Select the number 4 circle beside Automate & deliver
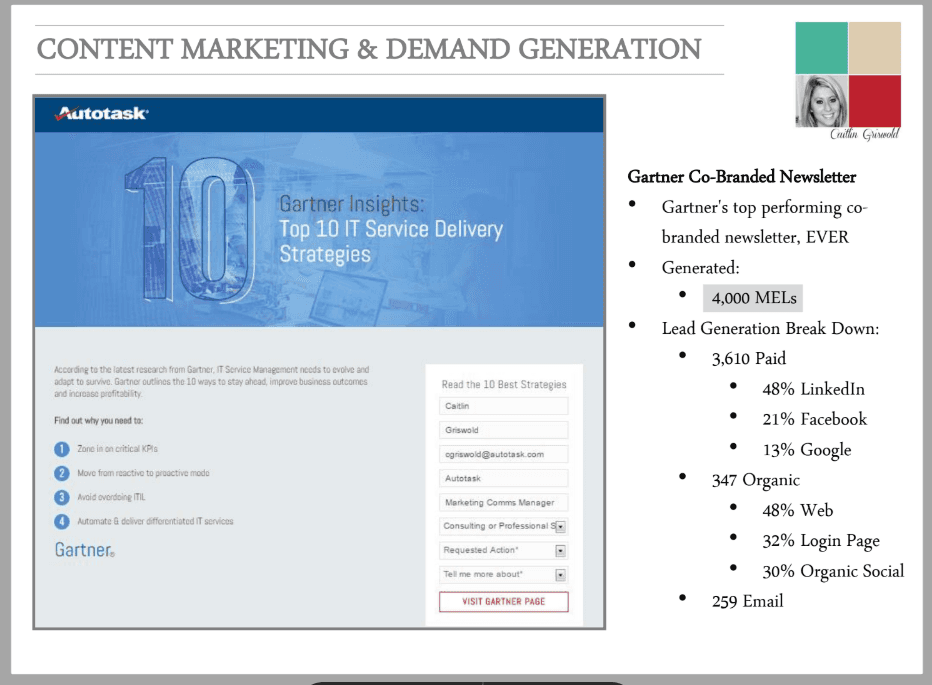The image size is (932, 685). click(x=62, y=521)
